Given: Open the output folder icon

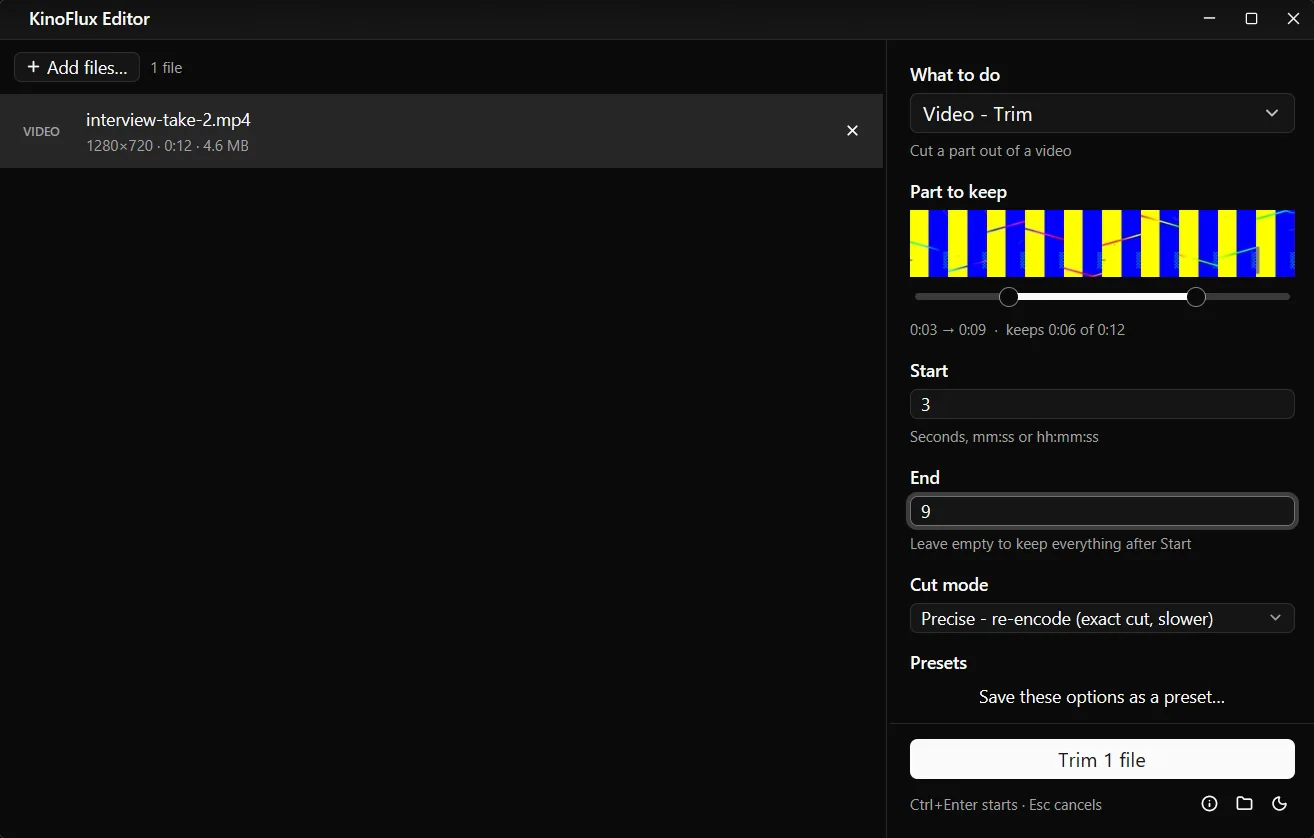Looking at the screenshot, I should 1244,804.
